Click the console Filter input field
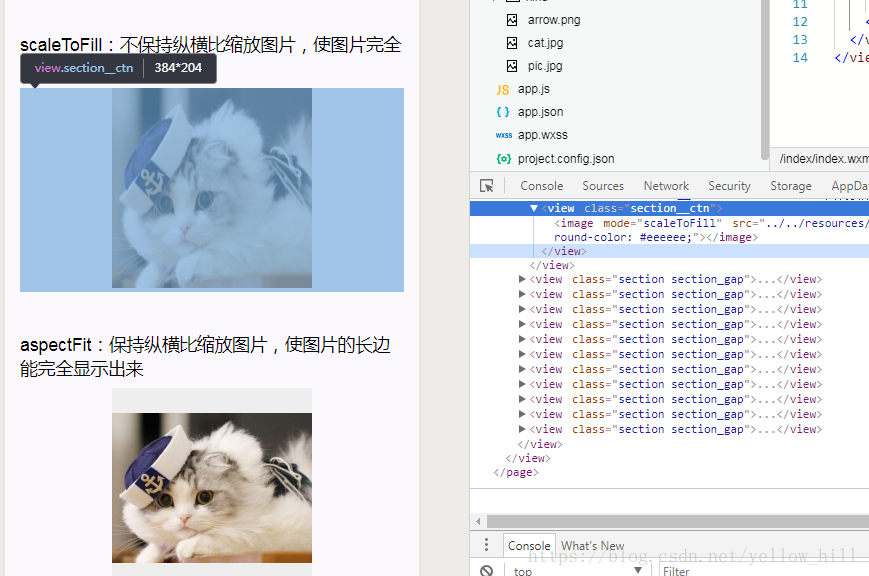 click(760, 570)
